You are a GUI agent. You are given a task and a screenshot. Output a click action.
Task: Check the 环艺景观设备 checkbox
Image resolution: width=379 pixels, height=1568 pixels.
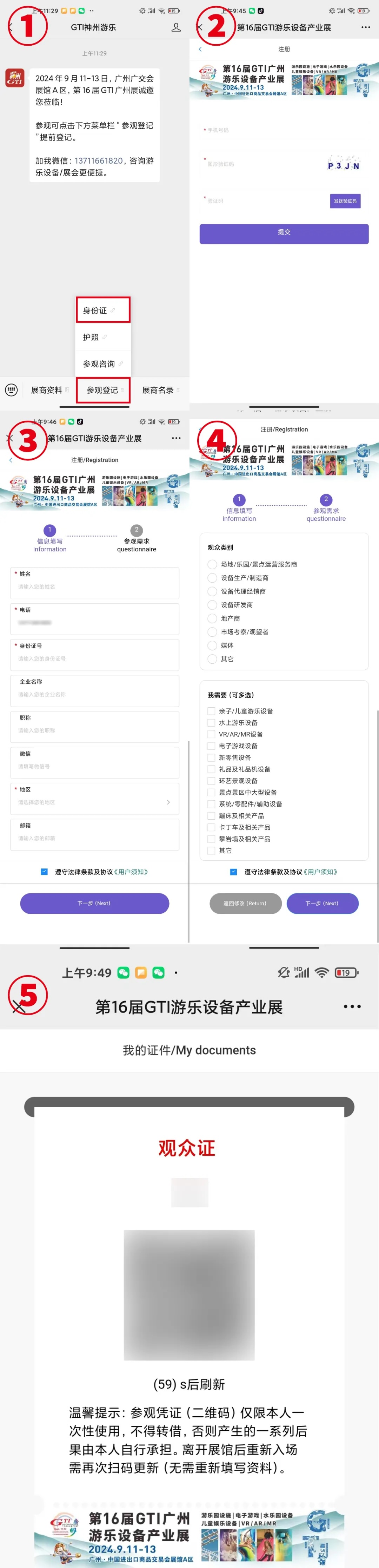coord(211,781)
